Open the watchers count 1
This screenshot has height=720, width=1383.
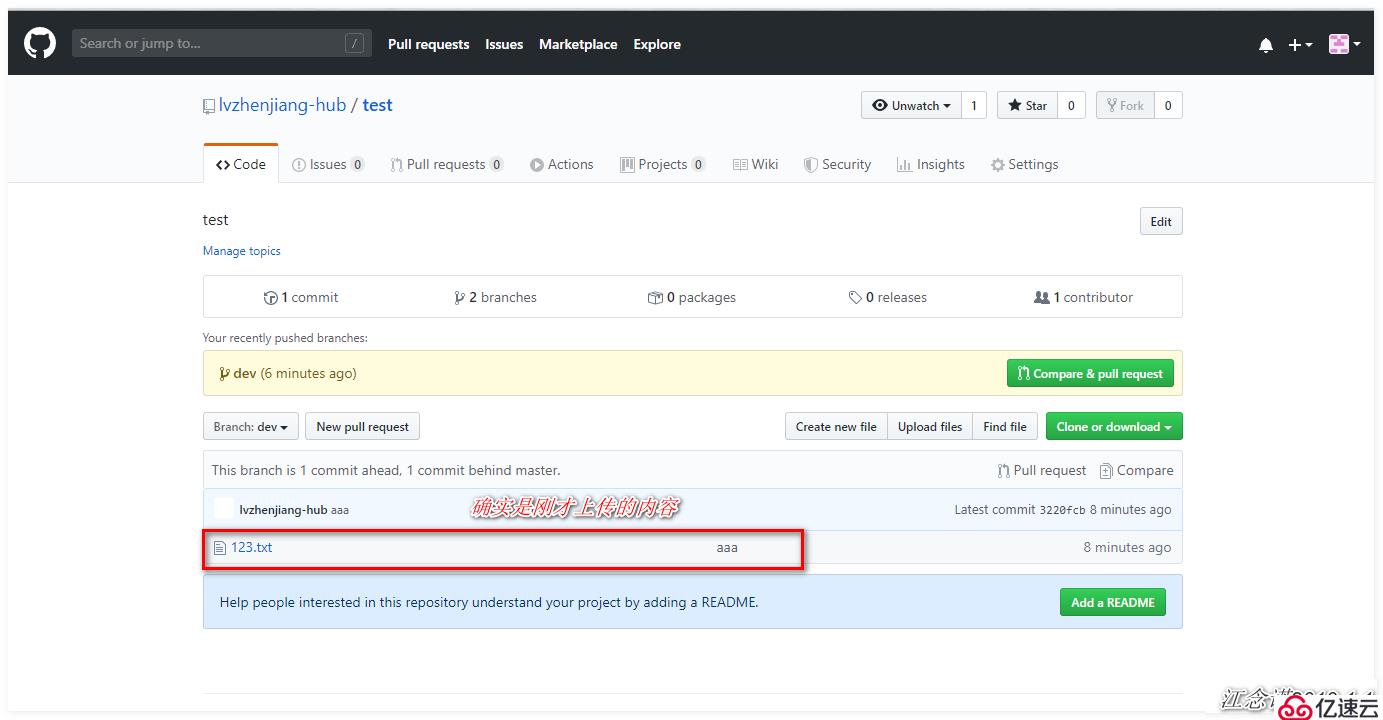pyautogui.click(x=974, y=105)
